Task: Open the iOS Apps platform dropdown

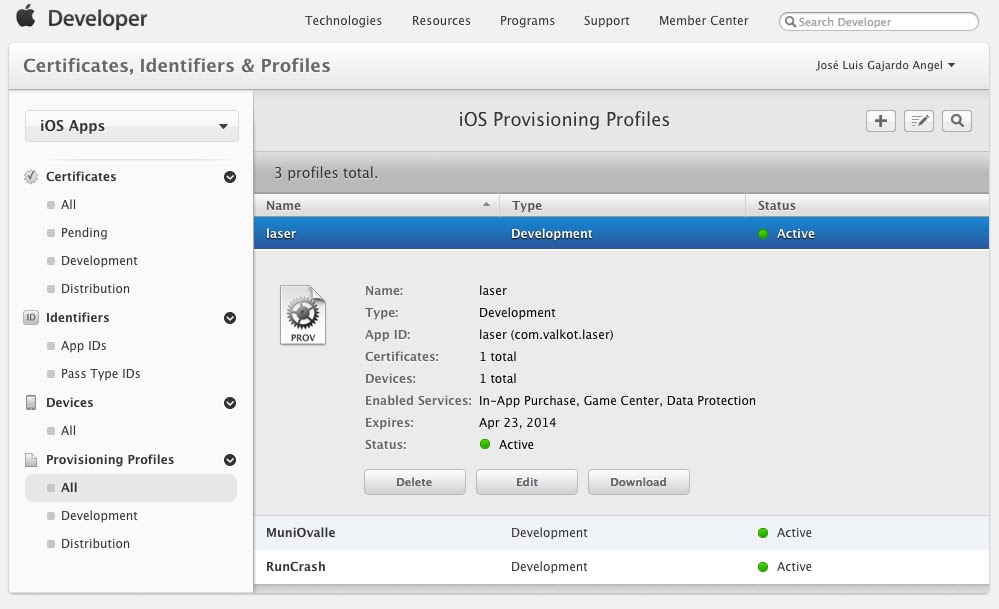Action: click(132, 126)
